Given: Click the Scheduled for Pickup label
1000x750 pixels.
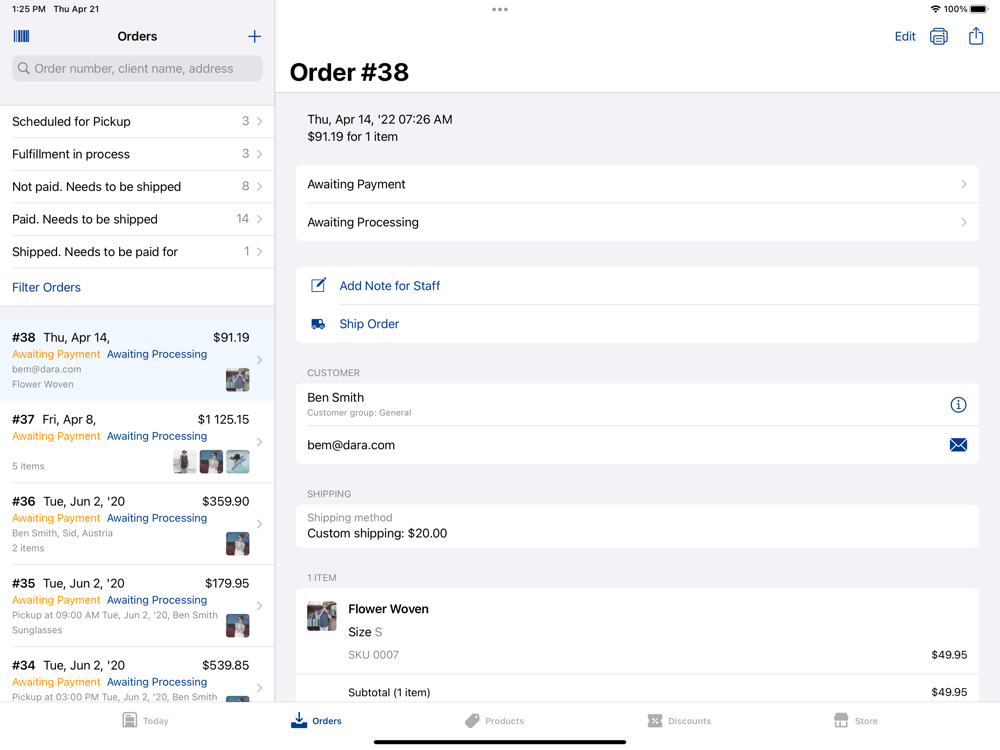Looking at the screenshot, I should [x=71, y=121].
